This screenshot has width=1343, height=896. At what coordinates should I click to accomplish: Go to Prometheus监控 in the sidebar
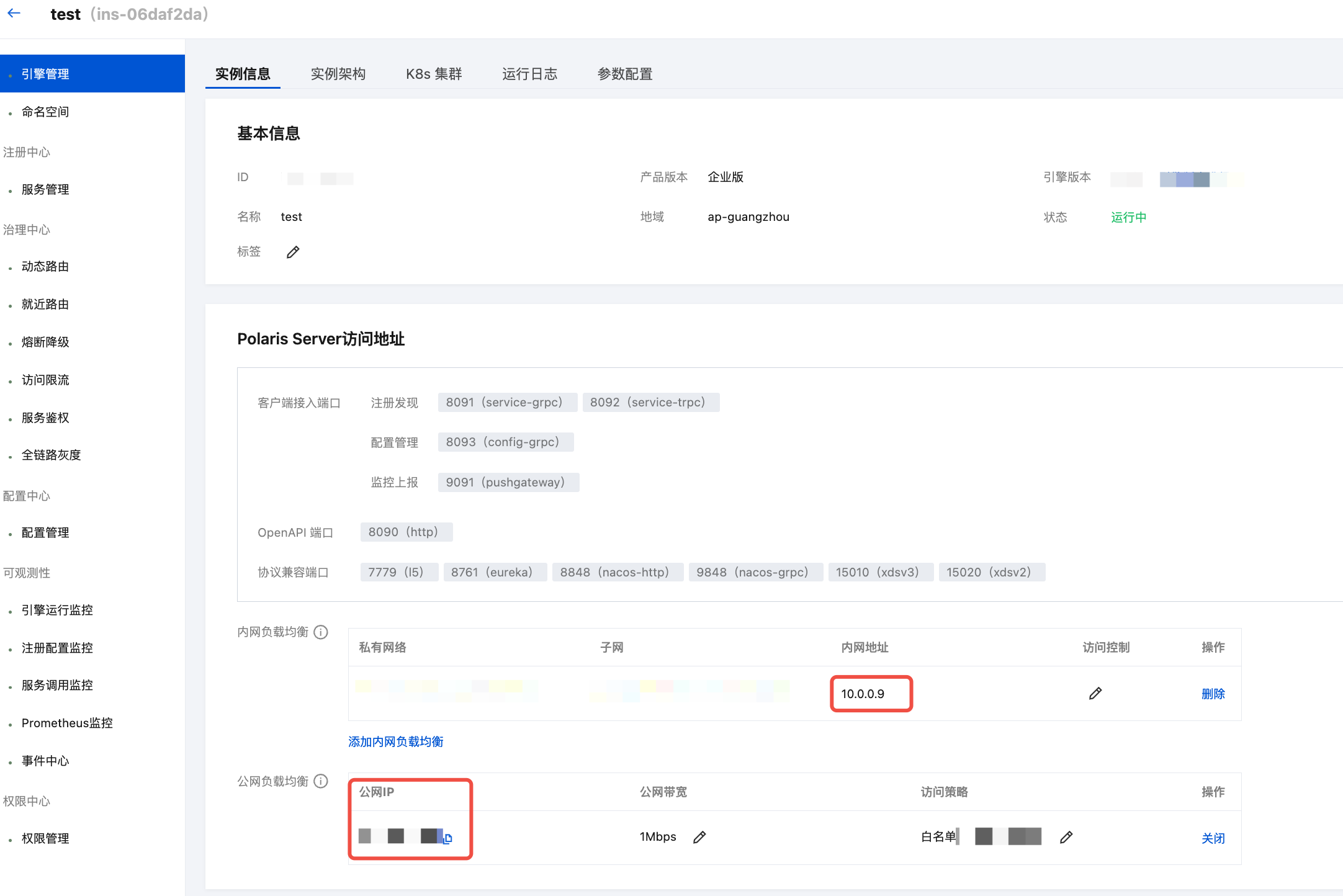coord(67,723)
